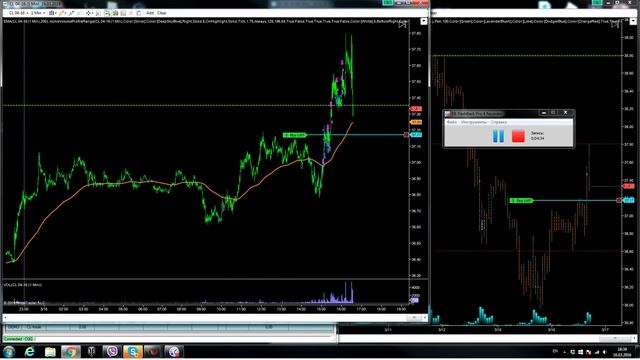Click the volume speaker icon in system tray
The height and width of the screenshot is (360, 640).
tap(605, 352)
